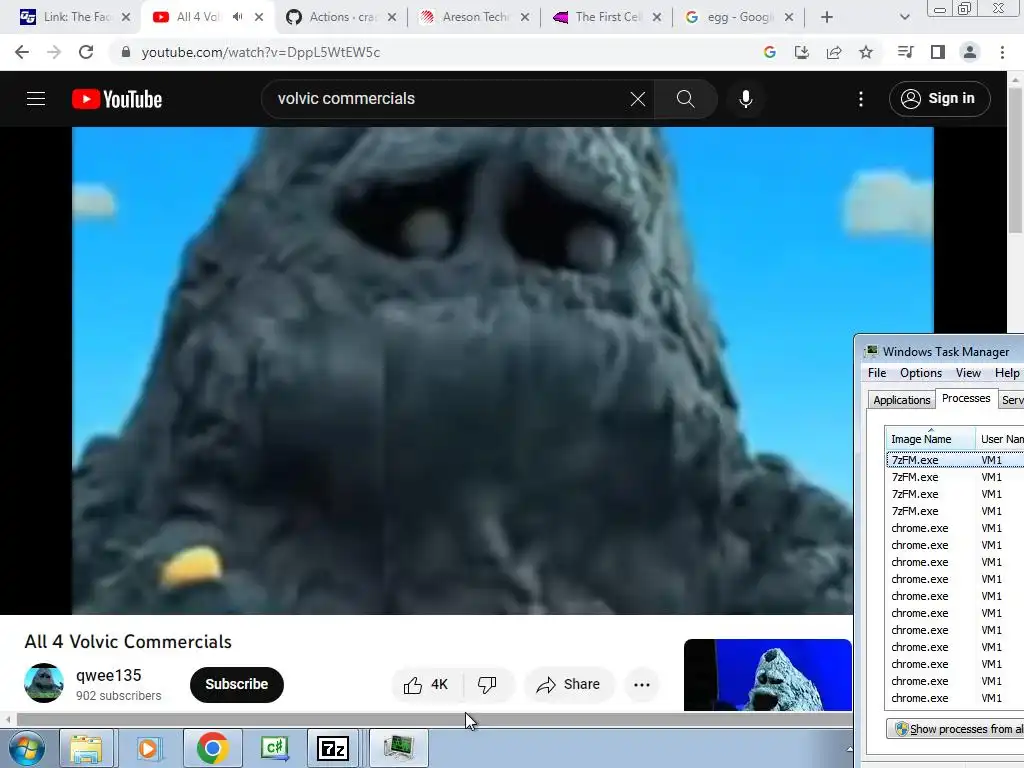This screenshot has width=1024, height=768.
Task: Open File menu in Task Manager
Action: [x=877, y=373]
